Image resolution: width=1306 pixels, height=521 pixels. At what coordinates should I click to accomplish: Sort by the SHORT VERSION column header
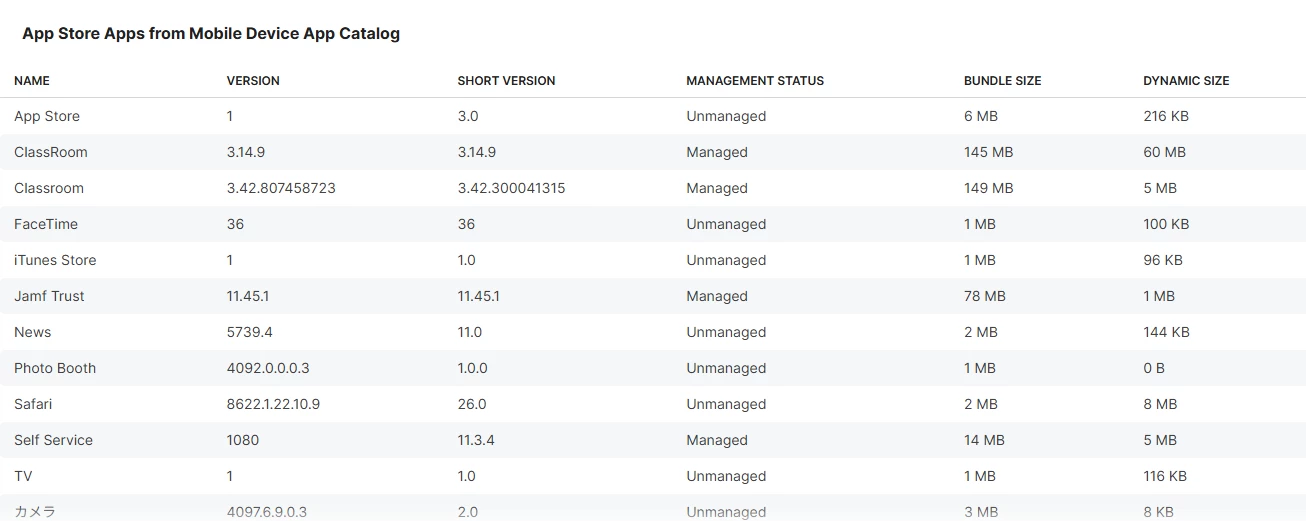point(506,81)
